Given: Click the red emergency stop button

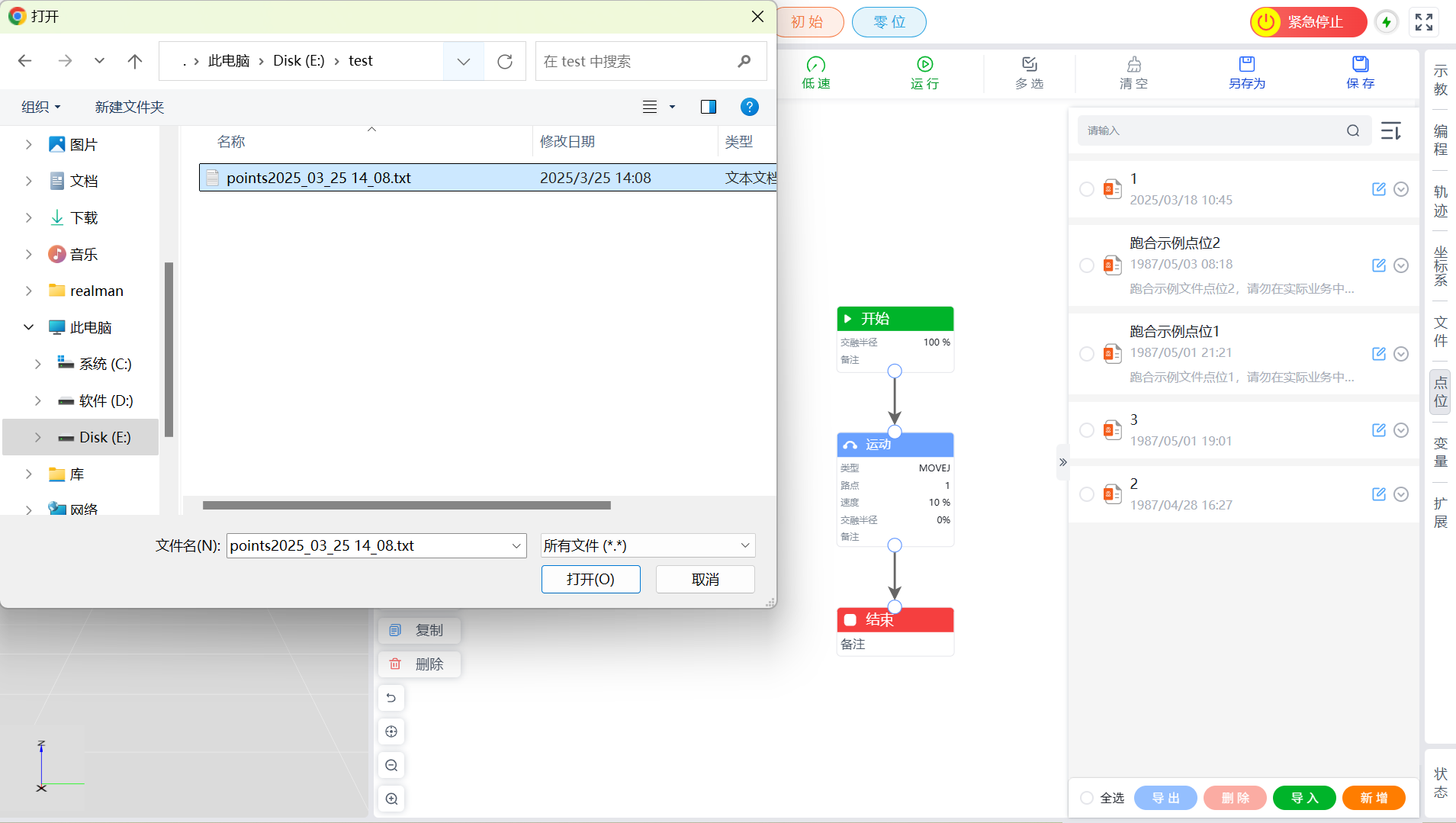Looking at the screenshot, I should click(x=1307, y=22).
